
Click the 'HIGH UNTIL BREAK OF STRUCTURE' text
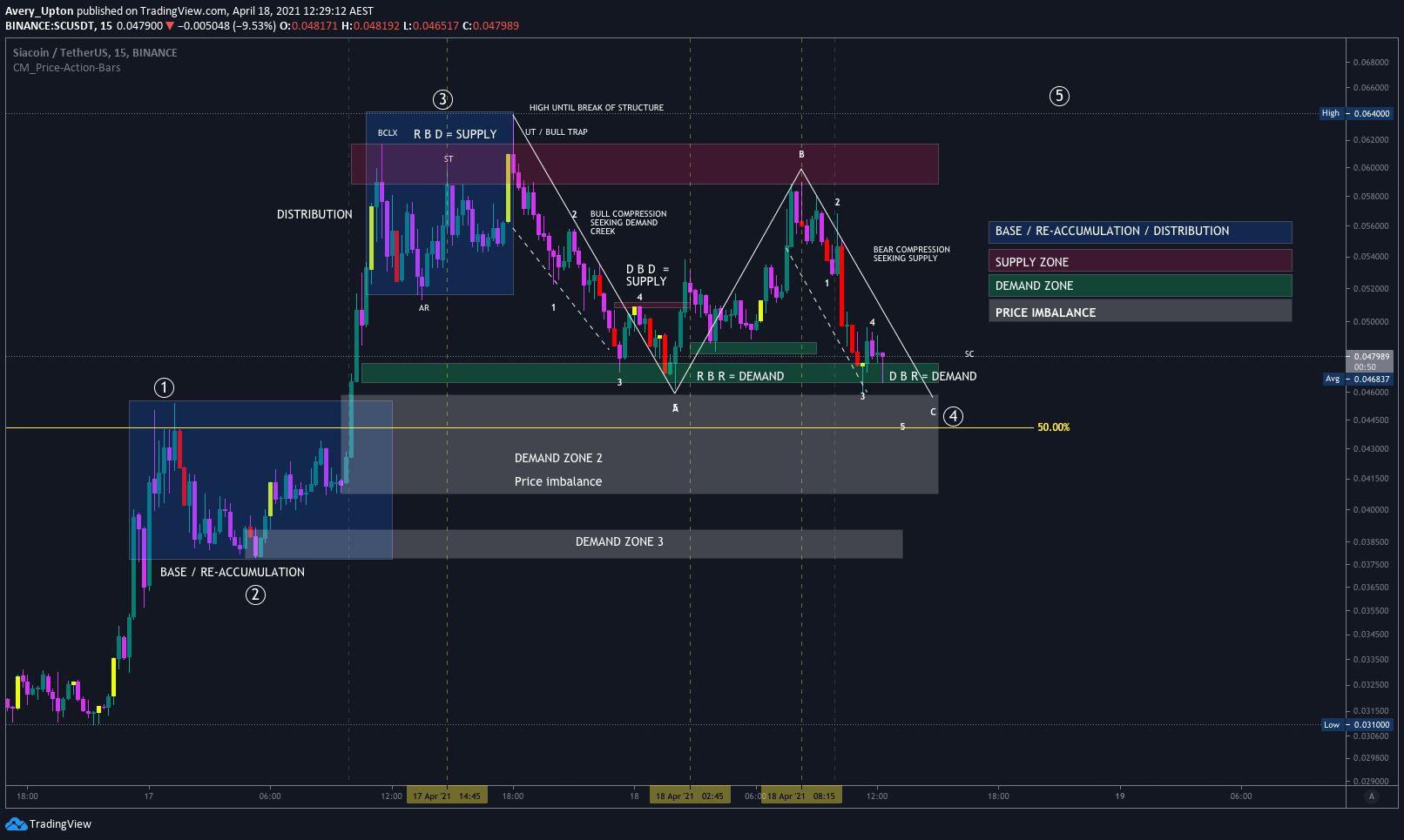(597, 108)
